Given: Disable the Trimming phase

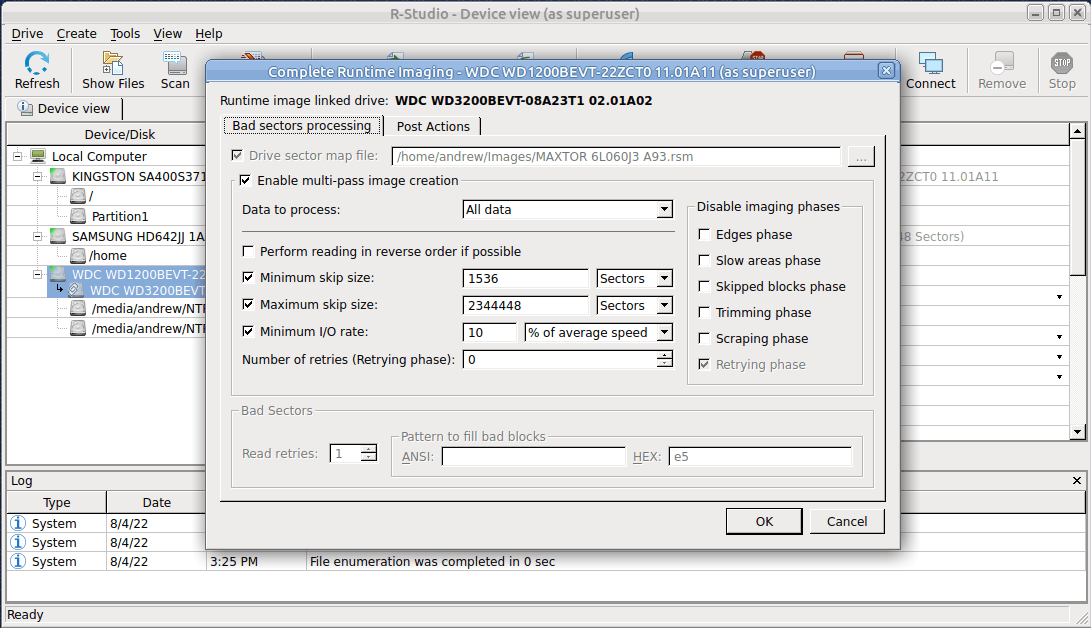Looking at the screenshot, I should click(x=704, y=312).
